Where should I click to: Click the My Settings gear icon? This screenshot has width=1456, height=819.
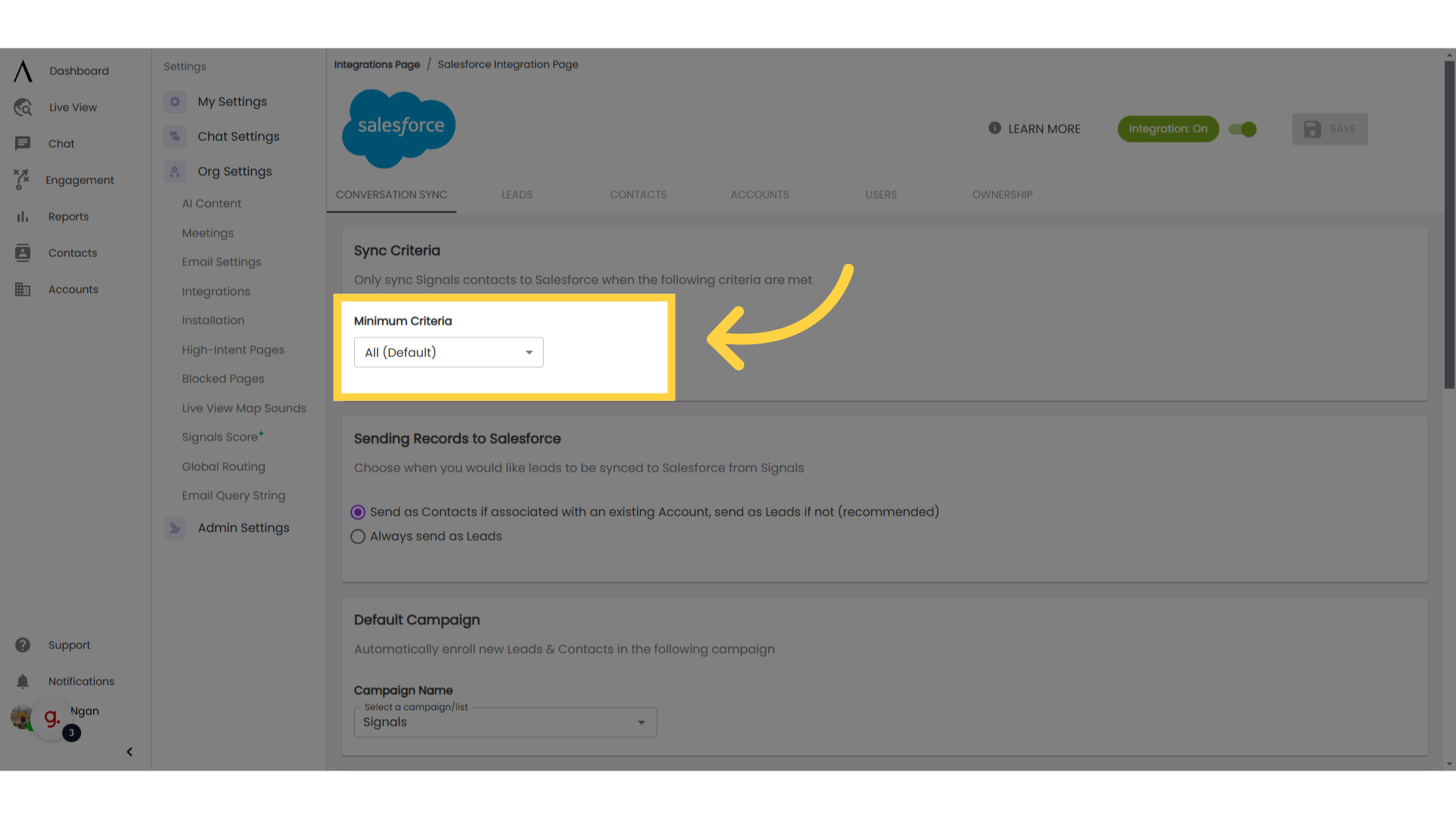[175, 102]
